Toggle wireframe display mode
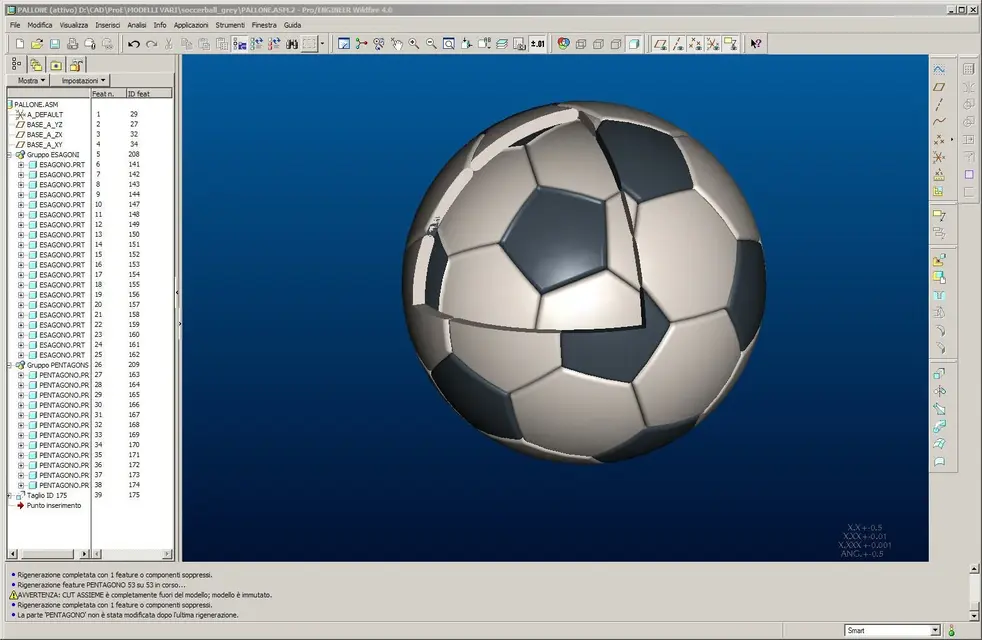 pos(581,44)
